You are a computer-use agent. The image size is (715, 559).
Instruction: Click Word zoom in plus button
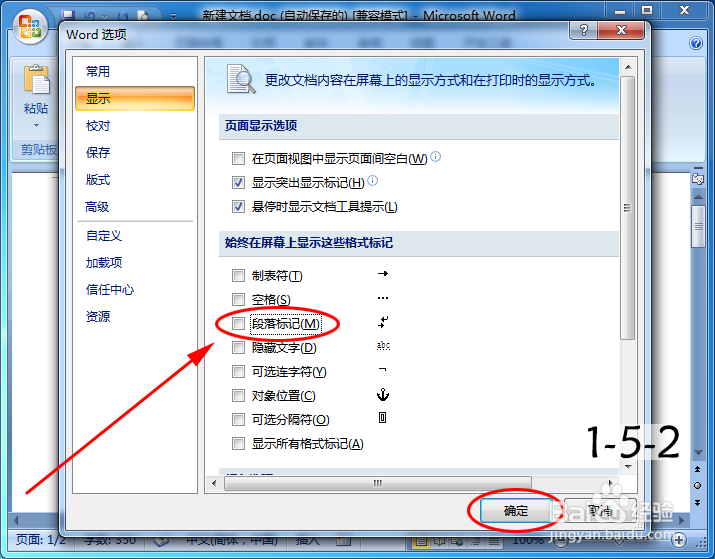(x=679, y=540)
